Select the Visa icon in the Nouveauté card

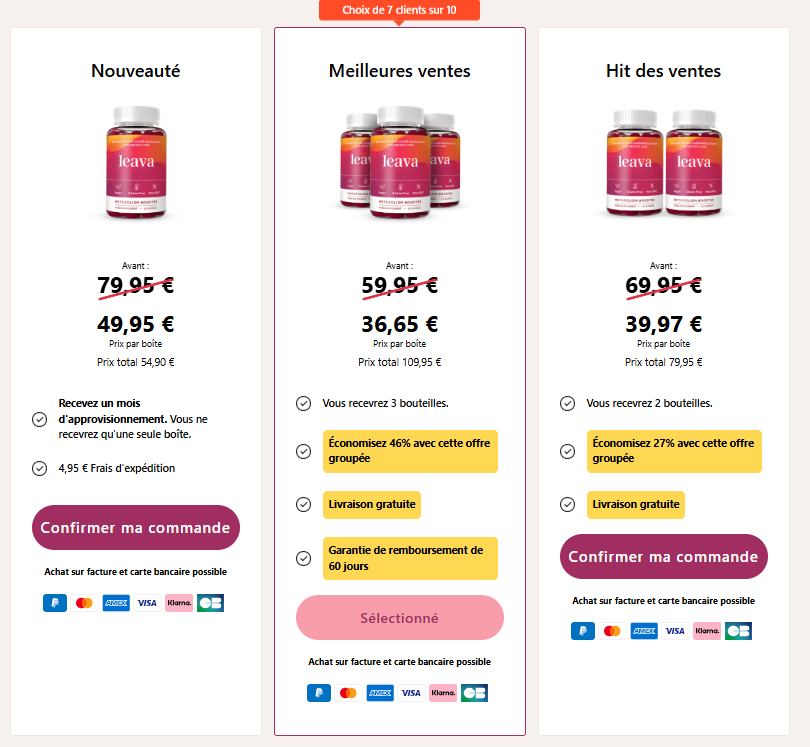(147, 603)
